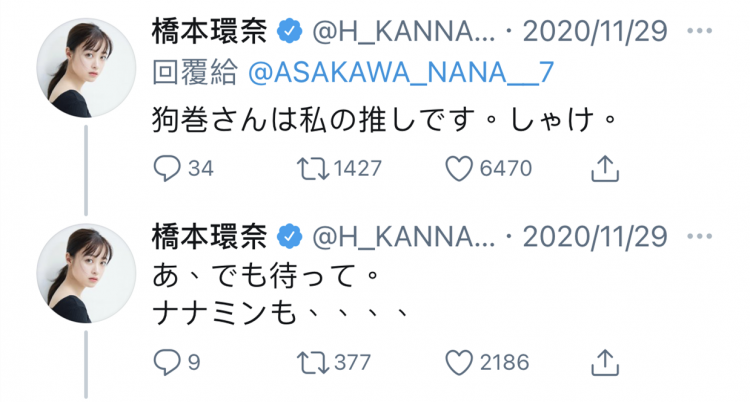Reply to the first tweet
The image size is (750, 402).
click(x=166, y=169)
